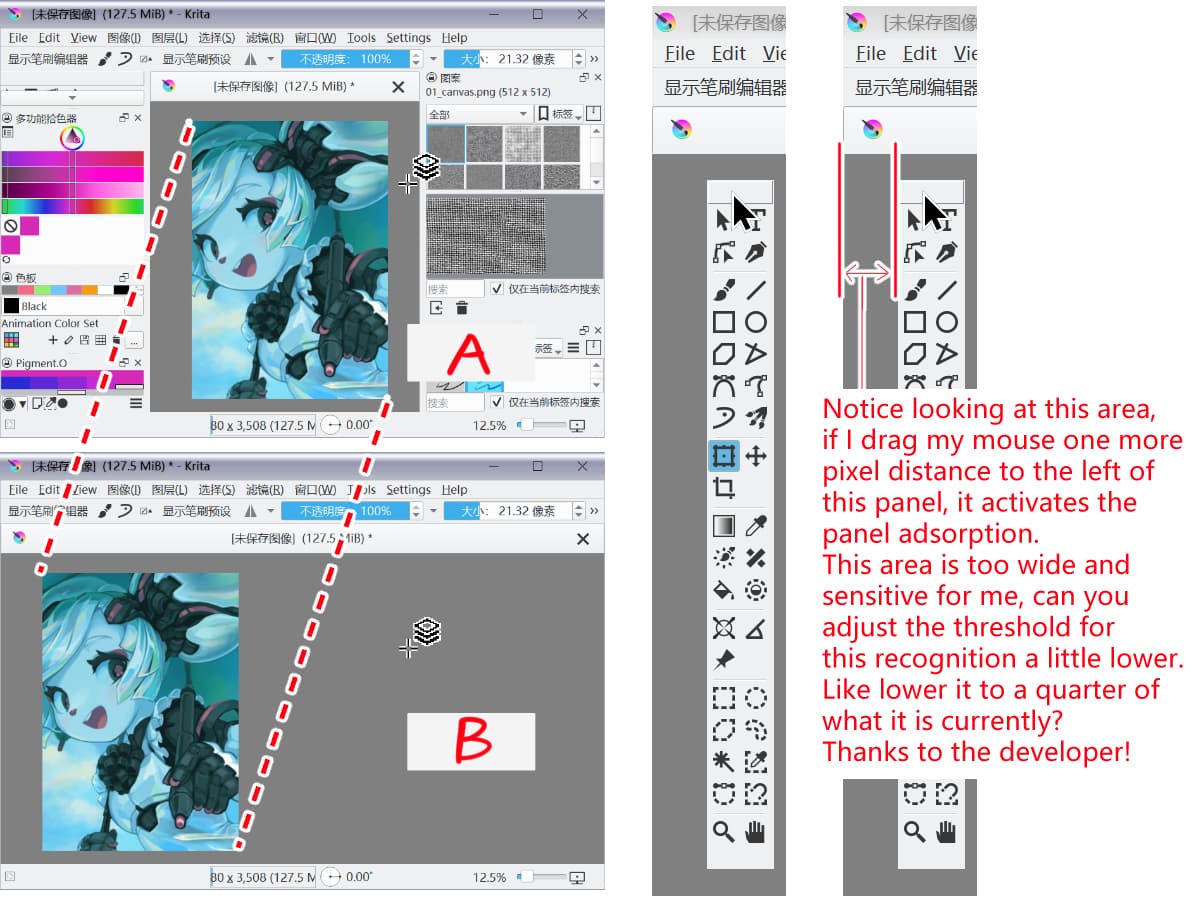This screenshot has width=1190, height=898.
Task: Toggle the lock on the 色板 docker
Action: pyautogui.click(x=7, y=278)
